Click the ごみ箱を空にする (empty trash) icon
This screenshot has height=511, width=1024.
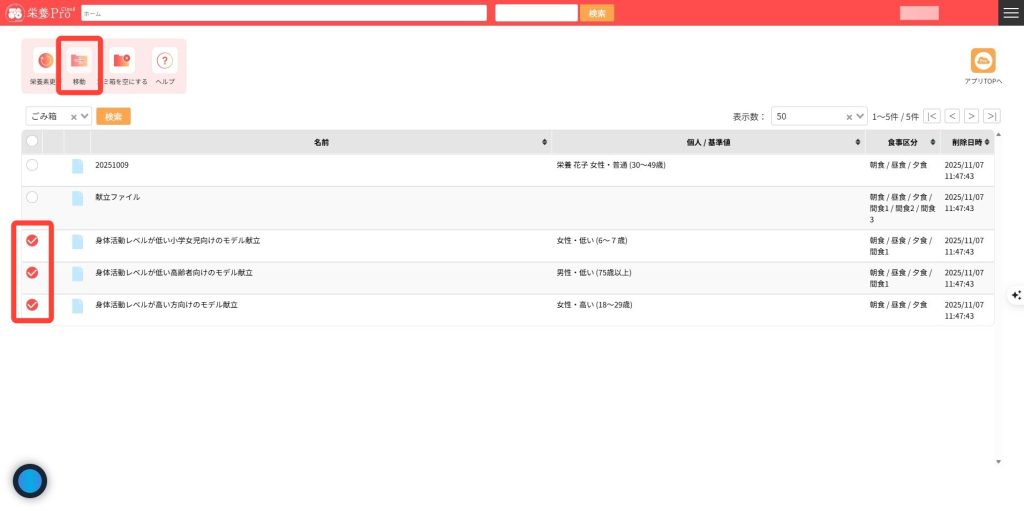123,61
